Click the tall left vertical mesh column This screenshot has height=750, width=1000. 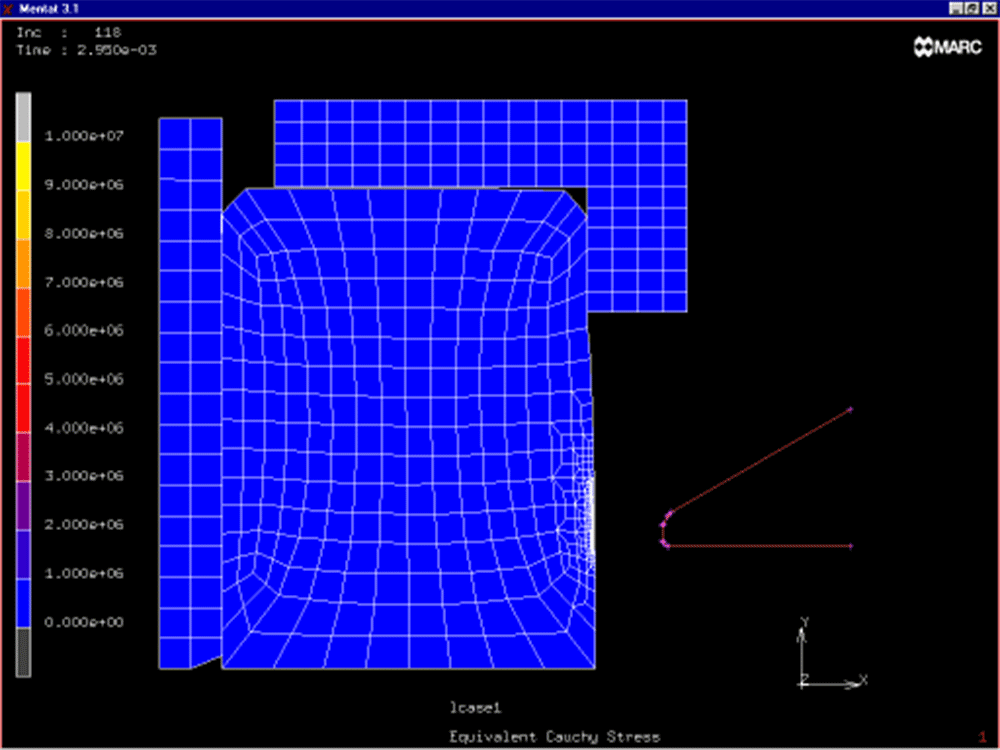click(190, 392)
